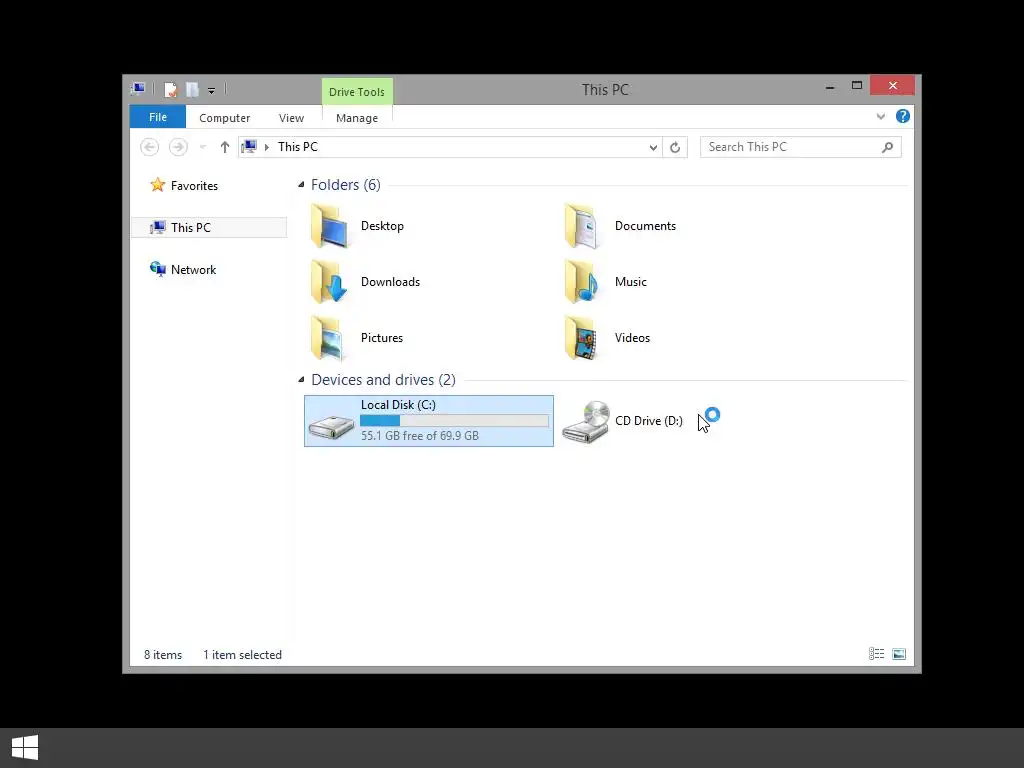1024x768 pixels.
Task: Click the Music folder label
Action: coord(630,282)
